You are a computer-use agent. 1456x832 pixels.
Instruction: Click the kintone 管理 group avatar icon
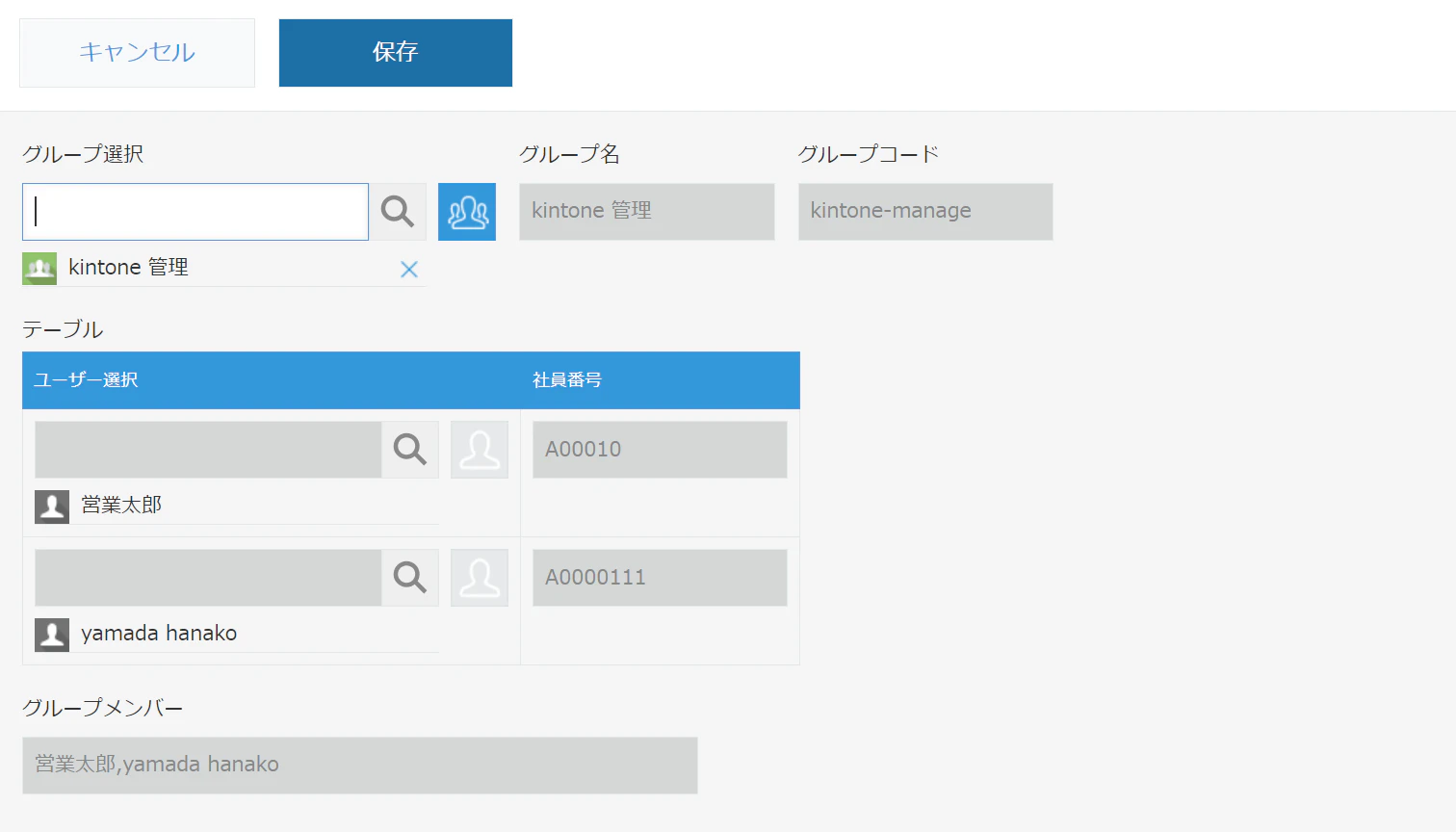(39, 269)
